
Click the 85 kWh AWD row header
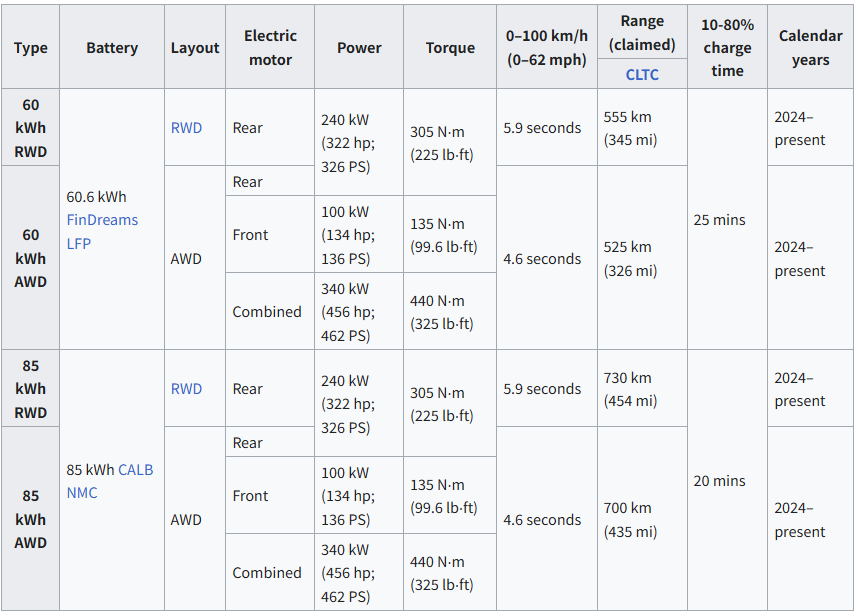click(x=31, y=519)
